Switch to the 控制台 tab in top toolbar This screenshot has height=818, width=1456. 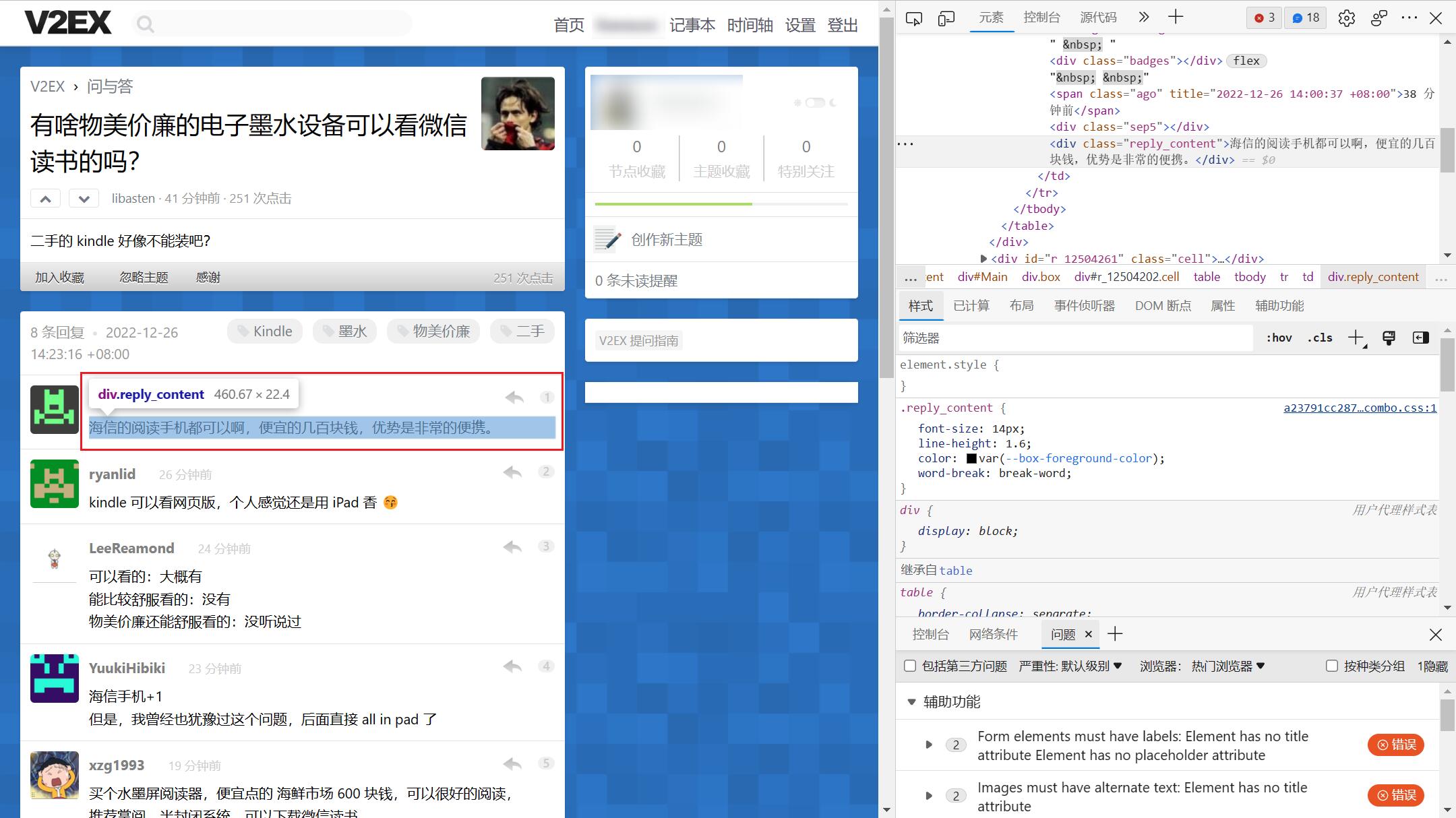pos(1041,18)
